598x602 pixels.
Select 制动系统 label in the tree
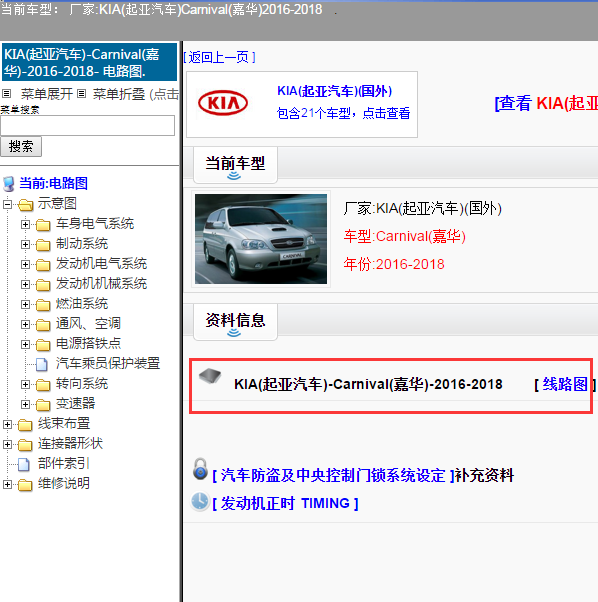(82, 243)
